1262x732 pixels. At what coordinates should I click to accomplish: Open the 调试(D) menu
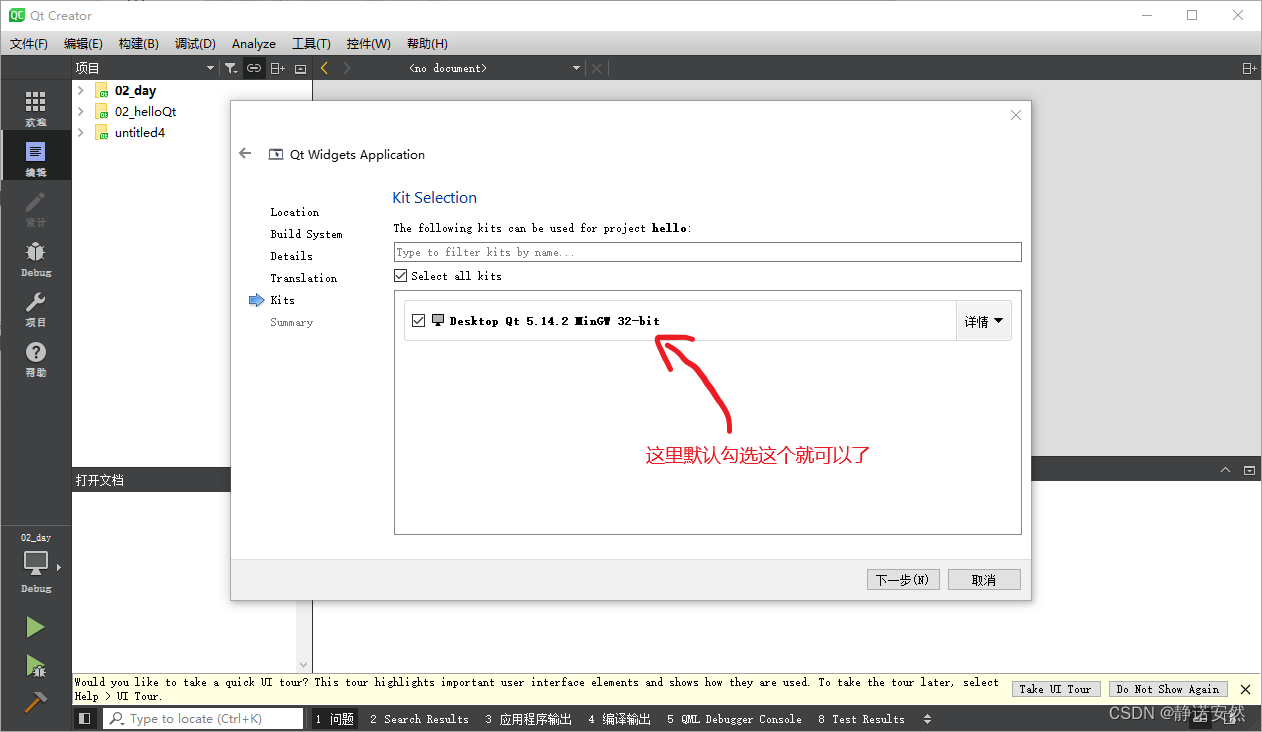[x=195, y=44]
